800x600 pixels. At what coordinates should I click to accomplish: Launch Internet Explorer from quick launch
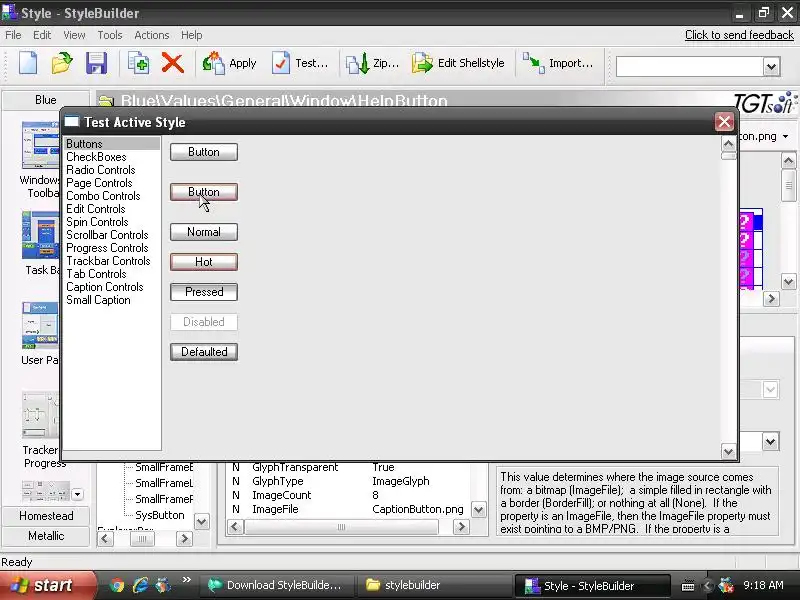click(x=140, y=585)
